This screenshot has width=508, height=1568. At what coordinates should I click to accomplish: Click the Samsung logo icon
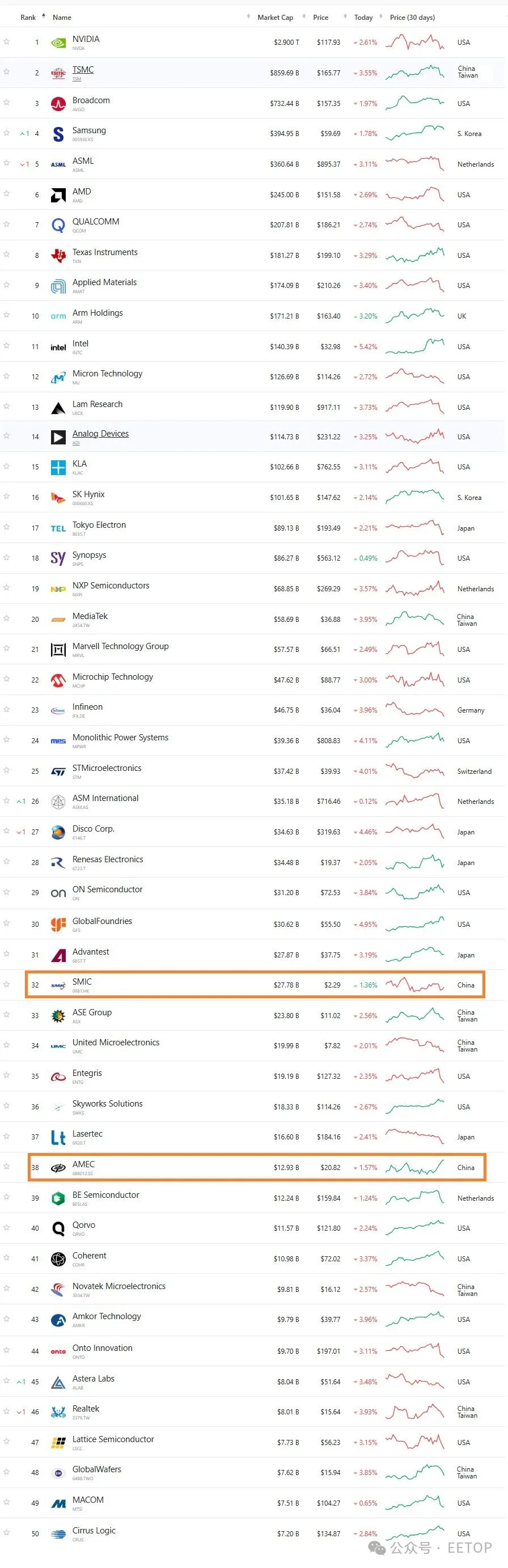click(58, 134)
